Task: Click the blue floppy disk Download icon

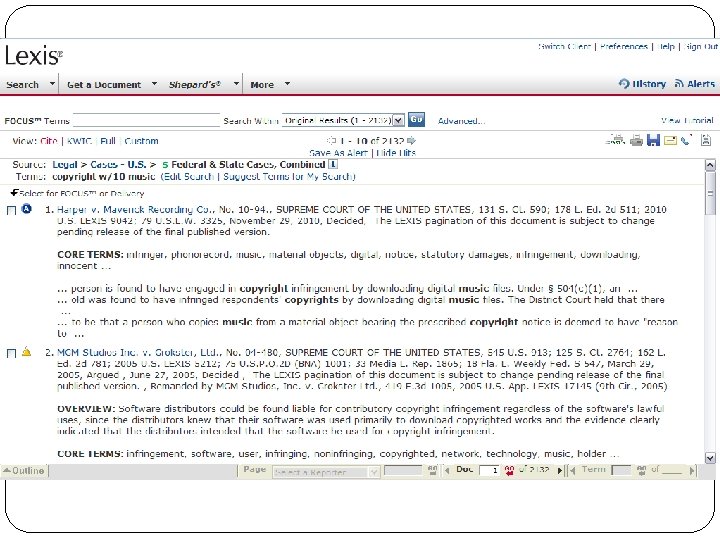Action: [653, 140]
